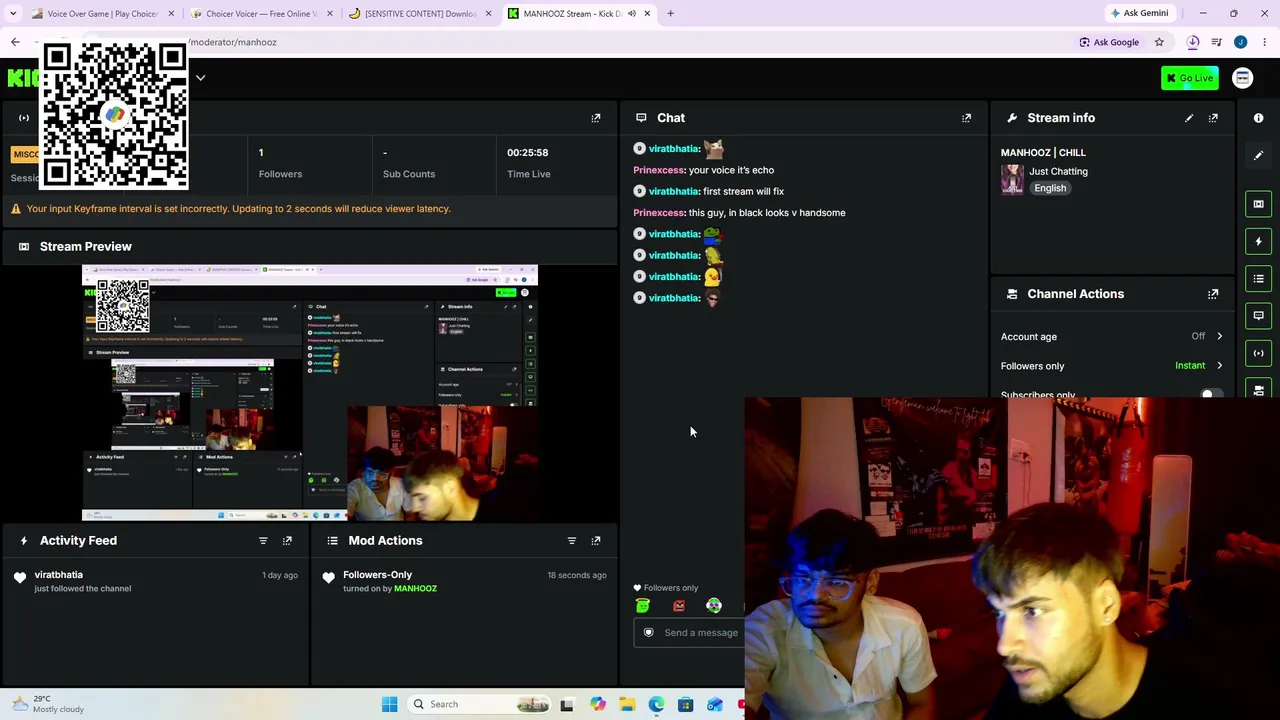Open File Explorer from the taskbar
This screenshot has width=1280, height=720.
point(627,704)
